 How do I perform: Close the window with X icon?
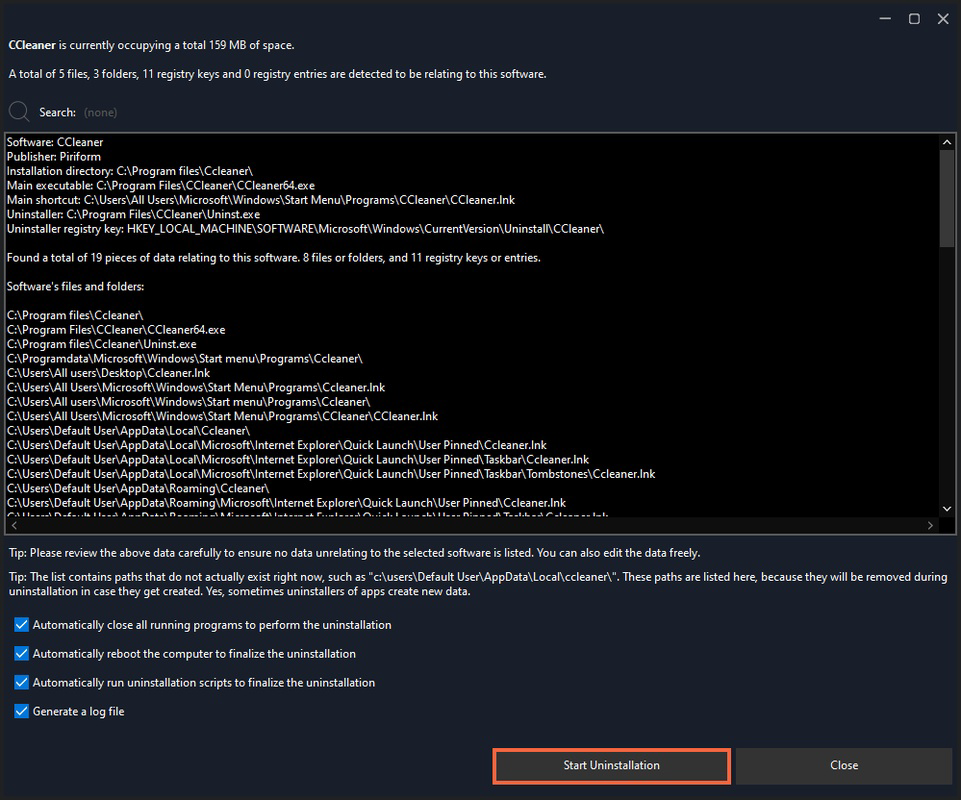point(943,19)
